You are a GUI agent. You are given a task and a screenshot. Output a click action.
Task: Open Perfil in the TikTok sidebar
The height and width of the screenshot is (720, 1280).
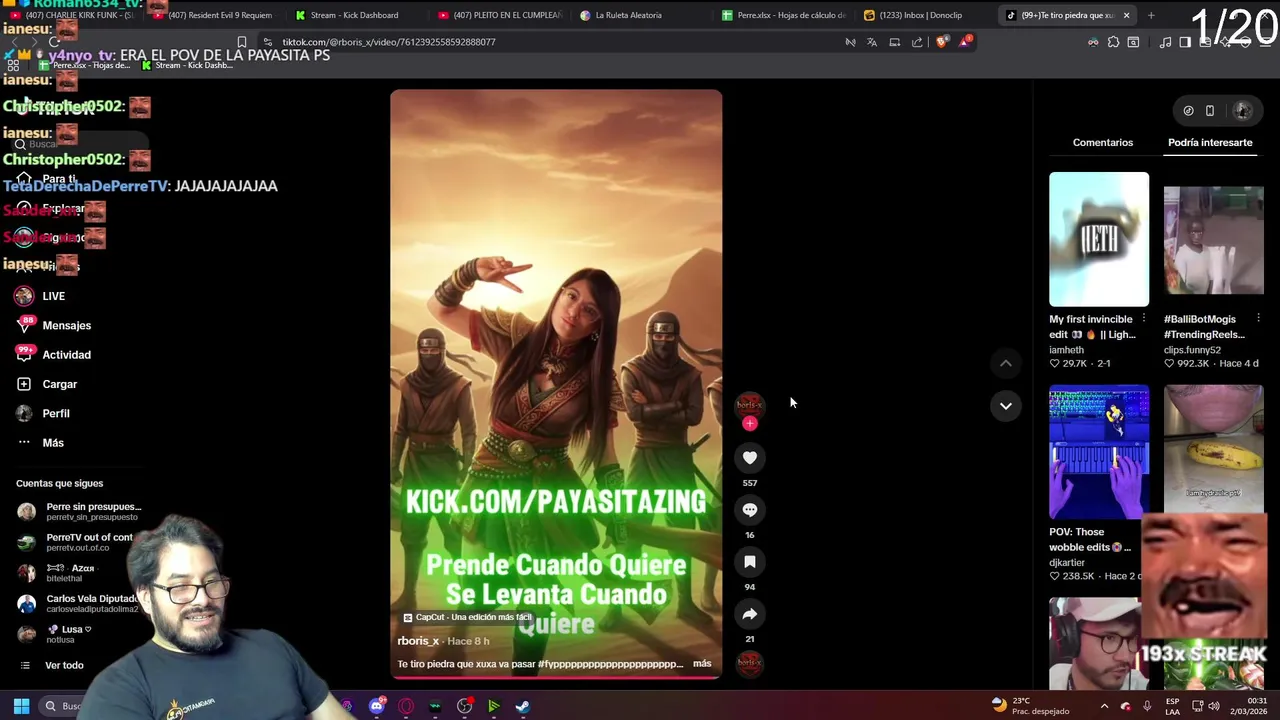tap(43, 413)
